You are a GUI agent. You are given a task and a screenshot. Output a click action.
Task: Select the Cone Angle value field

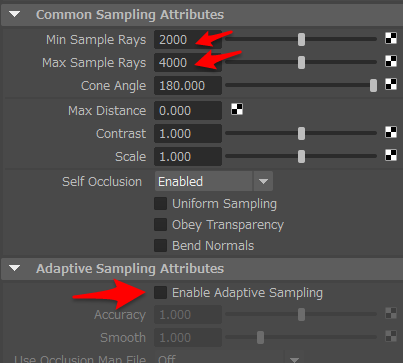pyautogui.click(x=188, y=86)
